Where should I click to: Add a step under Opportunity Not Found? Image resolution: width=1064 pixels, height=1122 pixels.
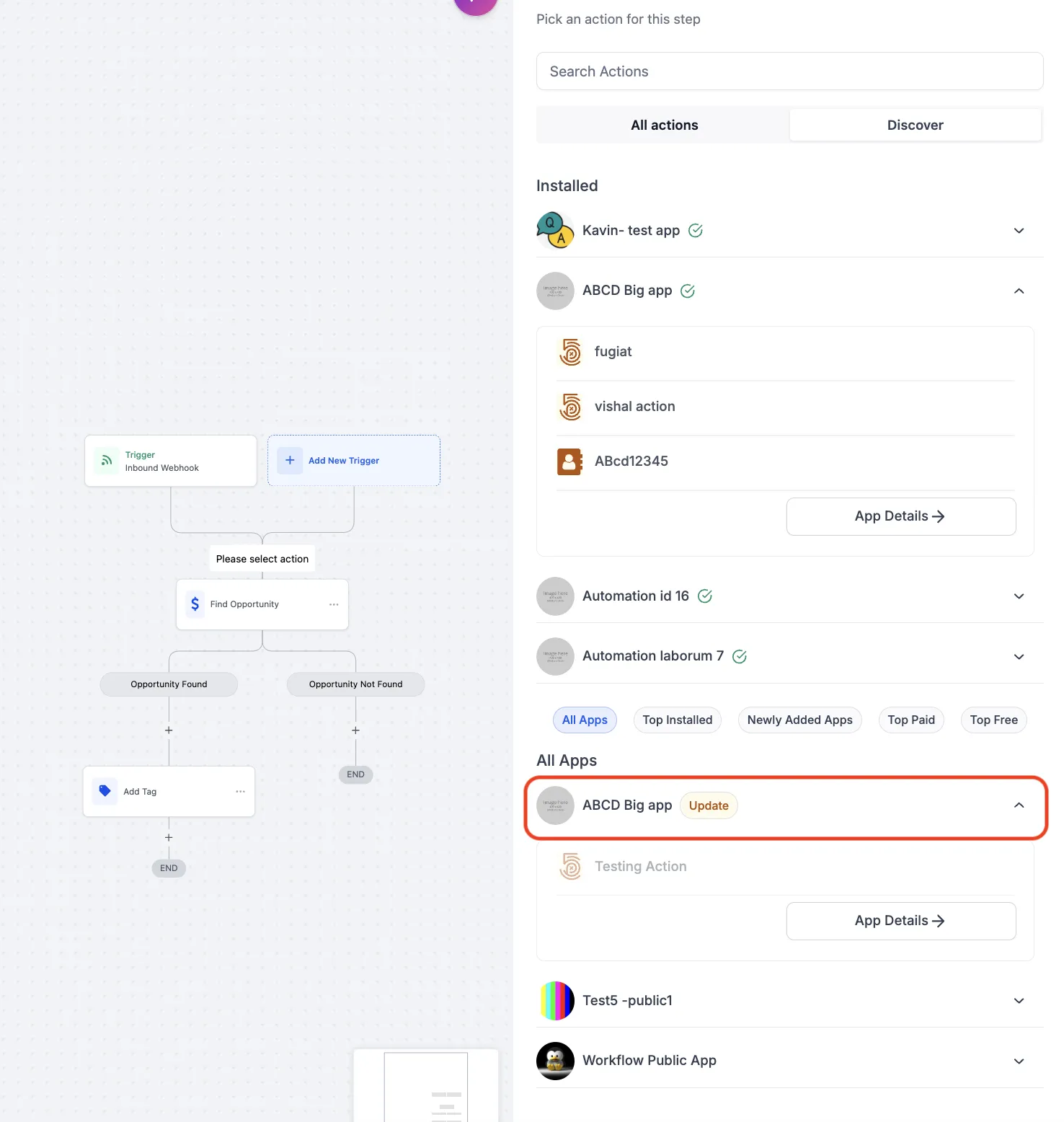coord(355,730)
